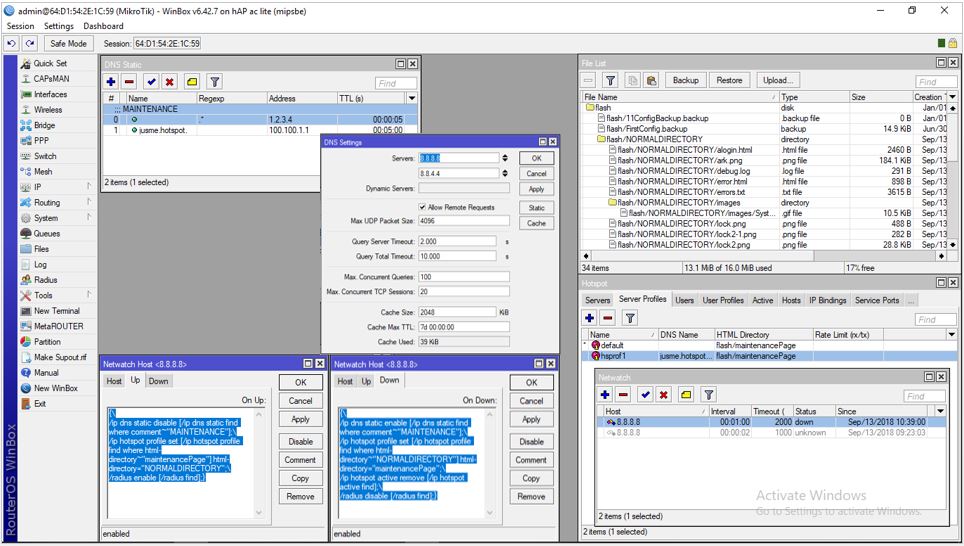
Task: Switch to Hotspot Users tab
Action: coord(684,300)
